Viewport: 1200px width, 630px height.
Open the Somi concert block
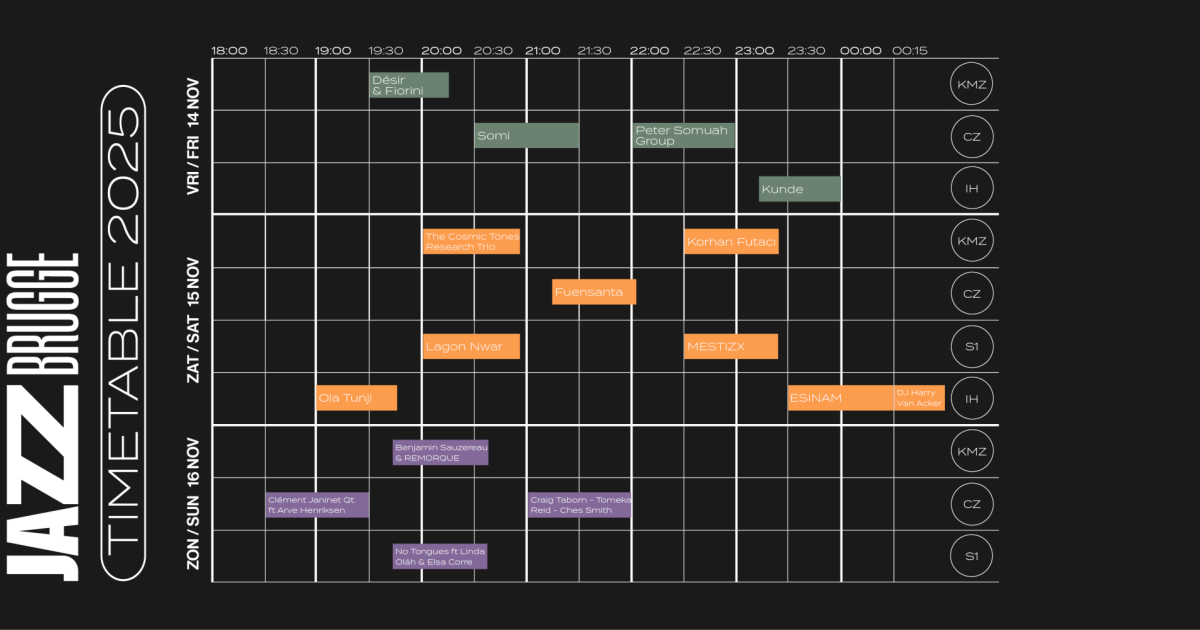point(527,136)
